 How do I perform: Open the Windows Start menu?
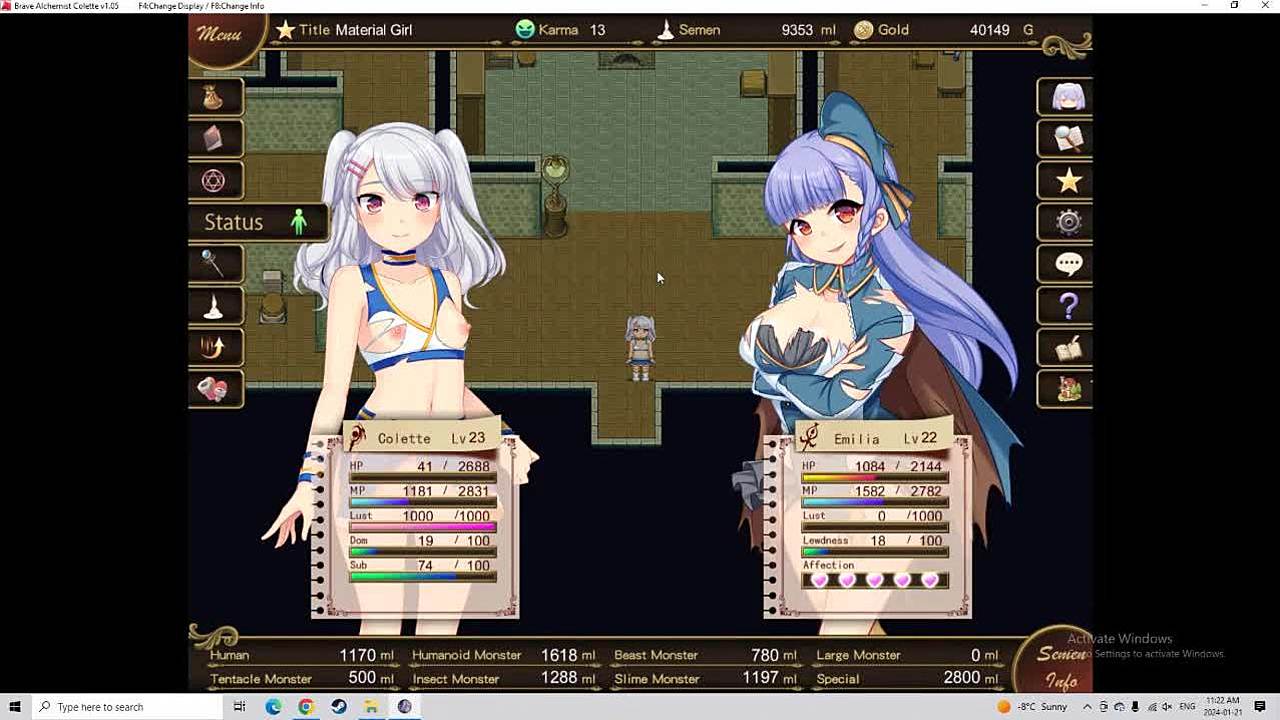click(x=15, y=707)
